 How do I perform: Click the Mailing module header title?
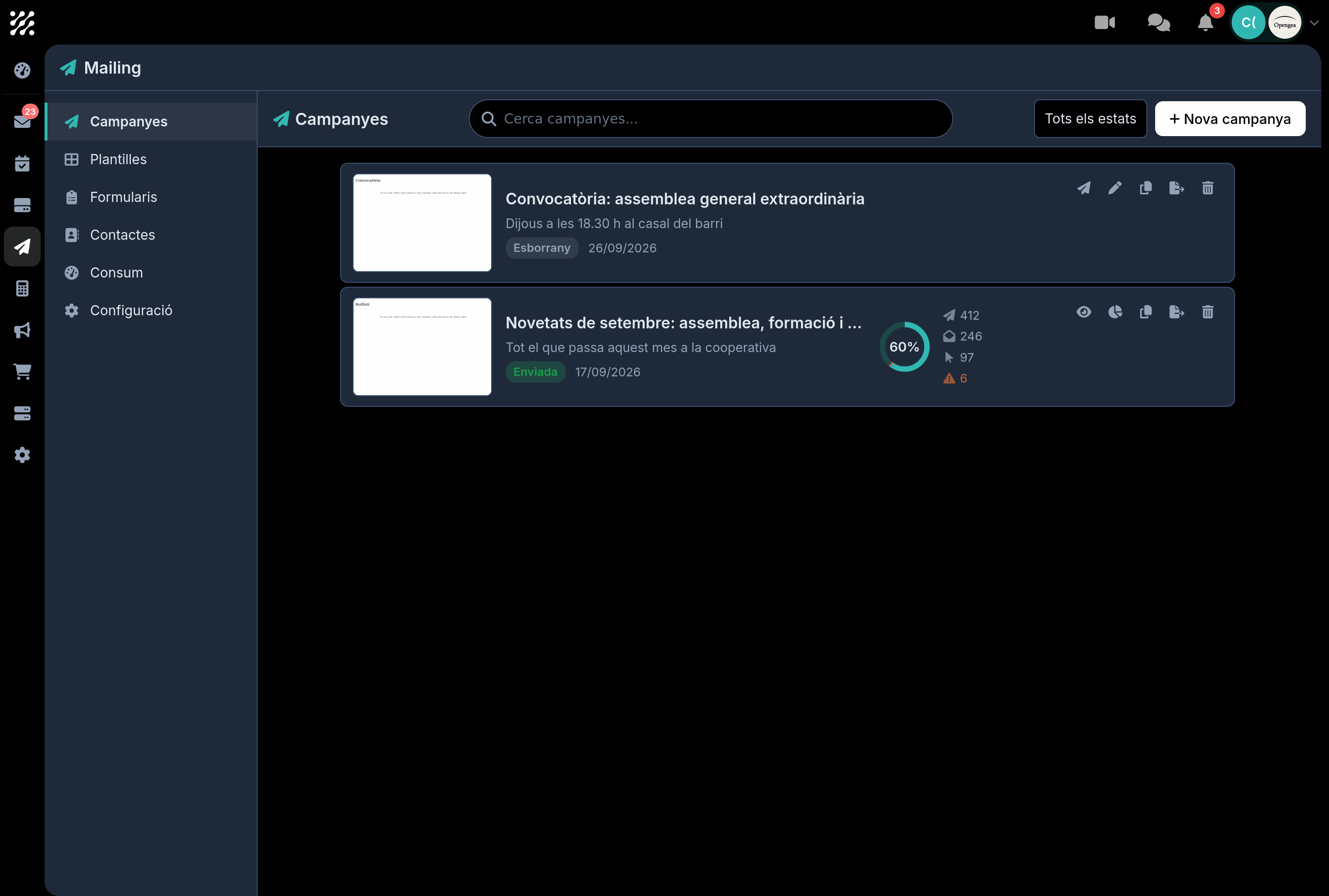[112, 67]
